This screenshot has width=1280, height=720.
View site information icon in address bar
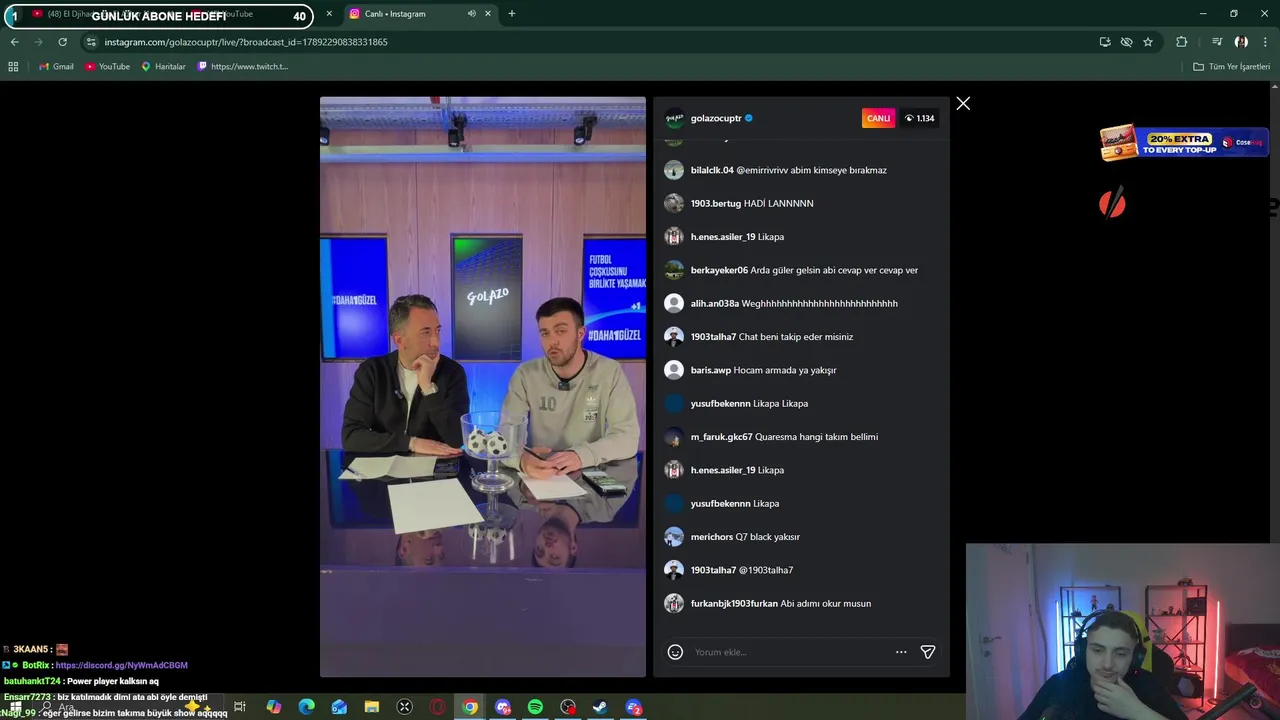[91, 42]
